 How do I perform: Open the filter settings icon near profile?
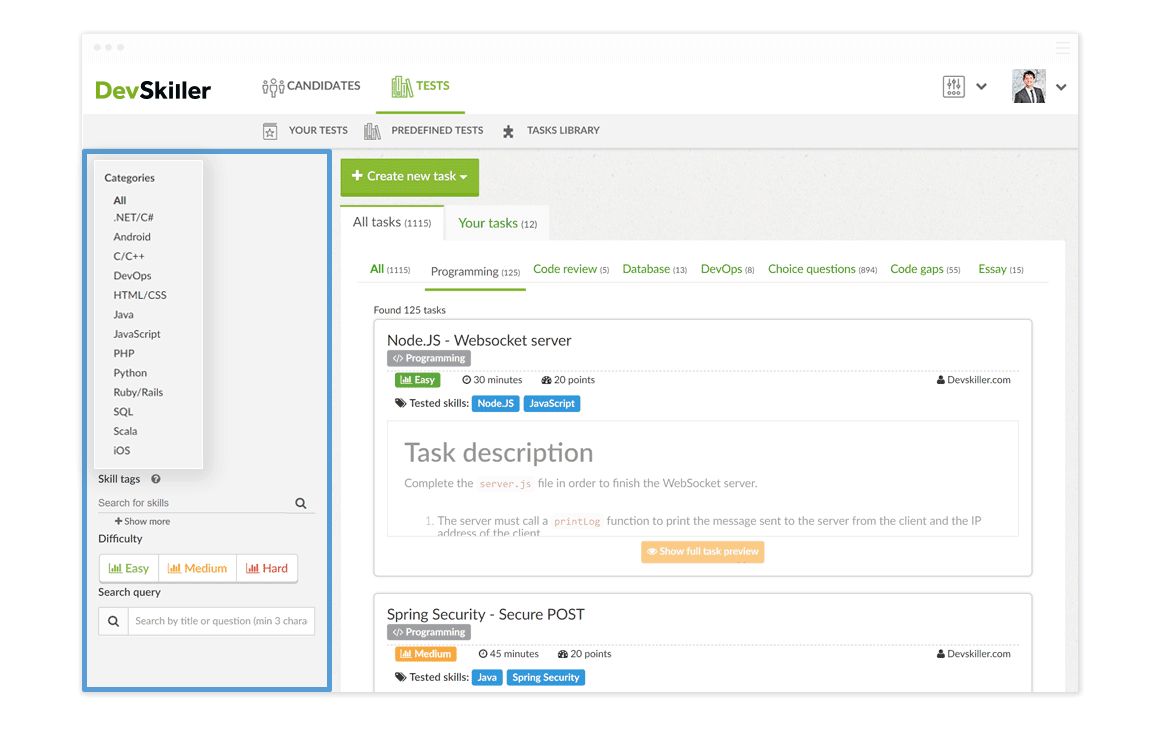click(953, 86)
